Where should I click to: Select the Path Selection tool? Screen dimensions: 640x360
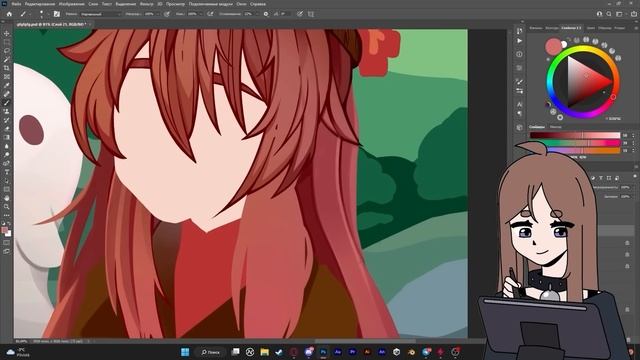click(7, 180)
